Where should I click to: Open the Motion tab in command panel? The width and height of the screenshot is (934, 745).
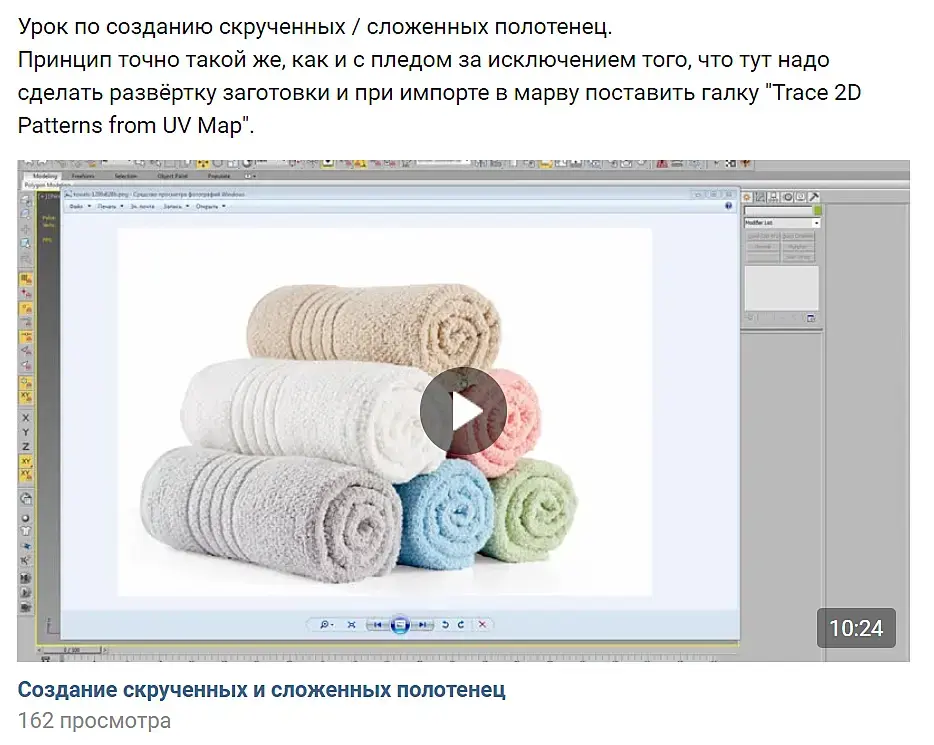pyautogui.click(x=787, y=197)
